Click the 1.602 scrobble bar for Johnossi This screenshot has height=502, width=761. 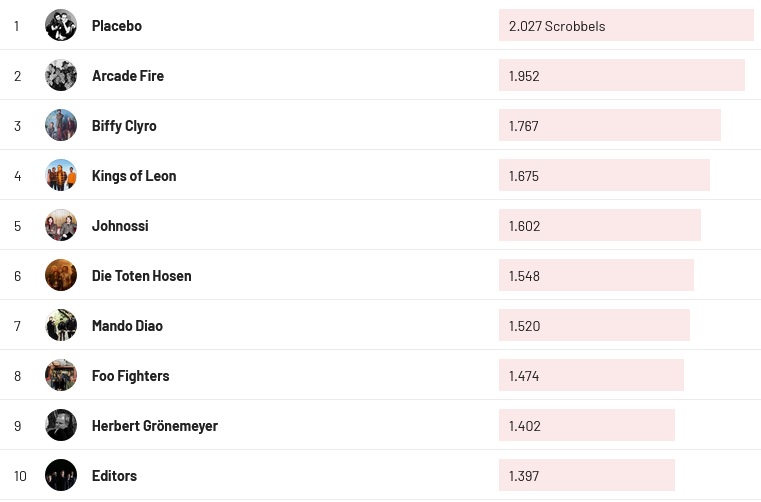coord(599,226)
